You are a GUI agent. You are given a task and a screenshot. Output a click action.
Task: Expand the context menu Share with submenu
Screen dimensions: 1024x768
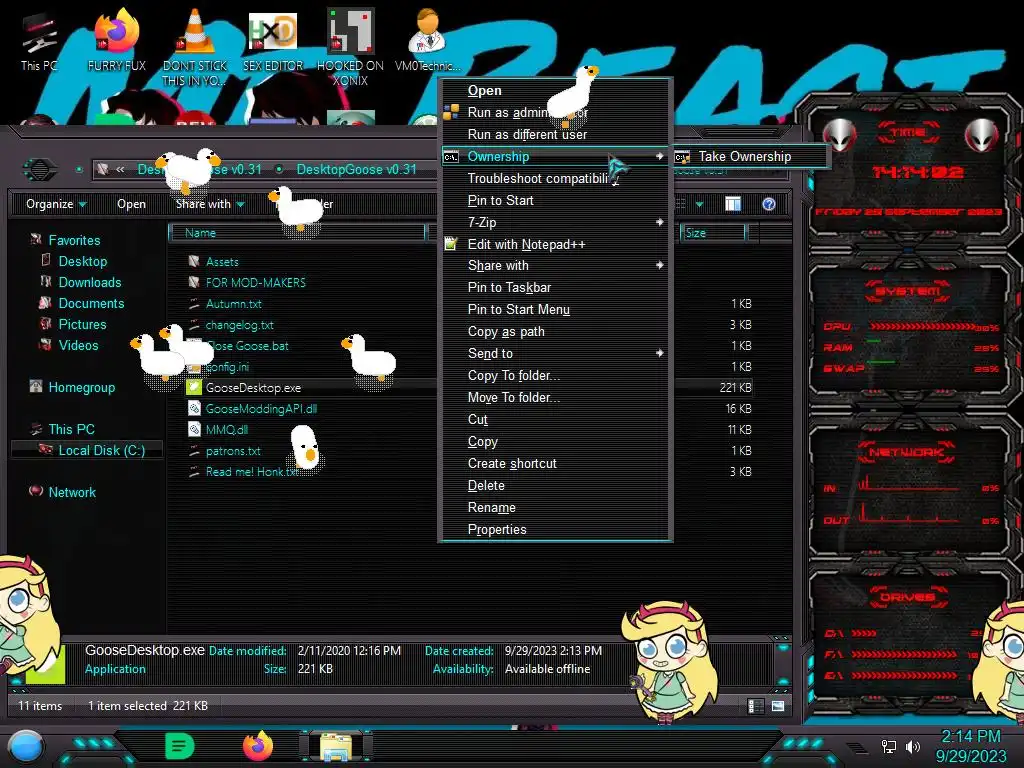(660, 265)
